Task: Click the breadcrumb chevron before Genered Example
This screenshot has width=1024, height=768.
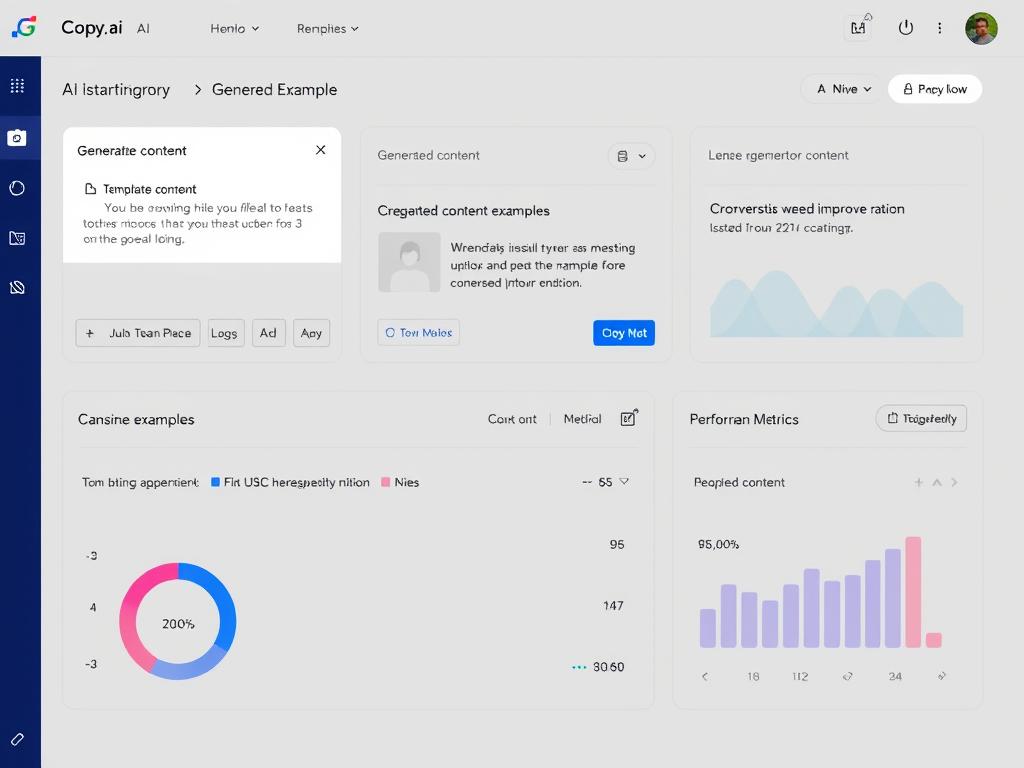Action: 197,89
